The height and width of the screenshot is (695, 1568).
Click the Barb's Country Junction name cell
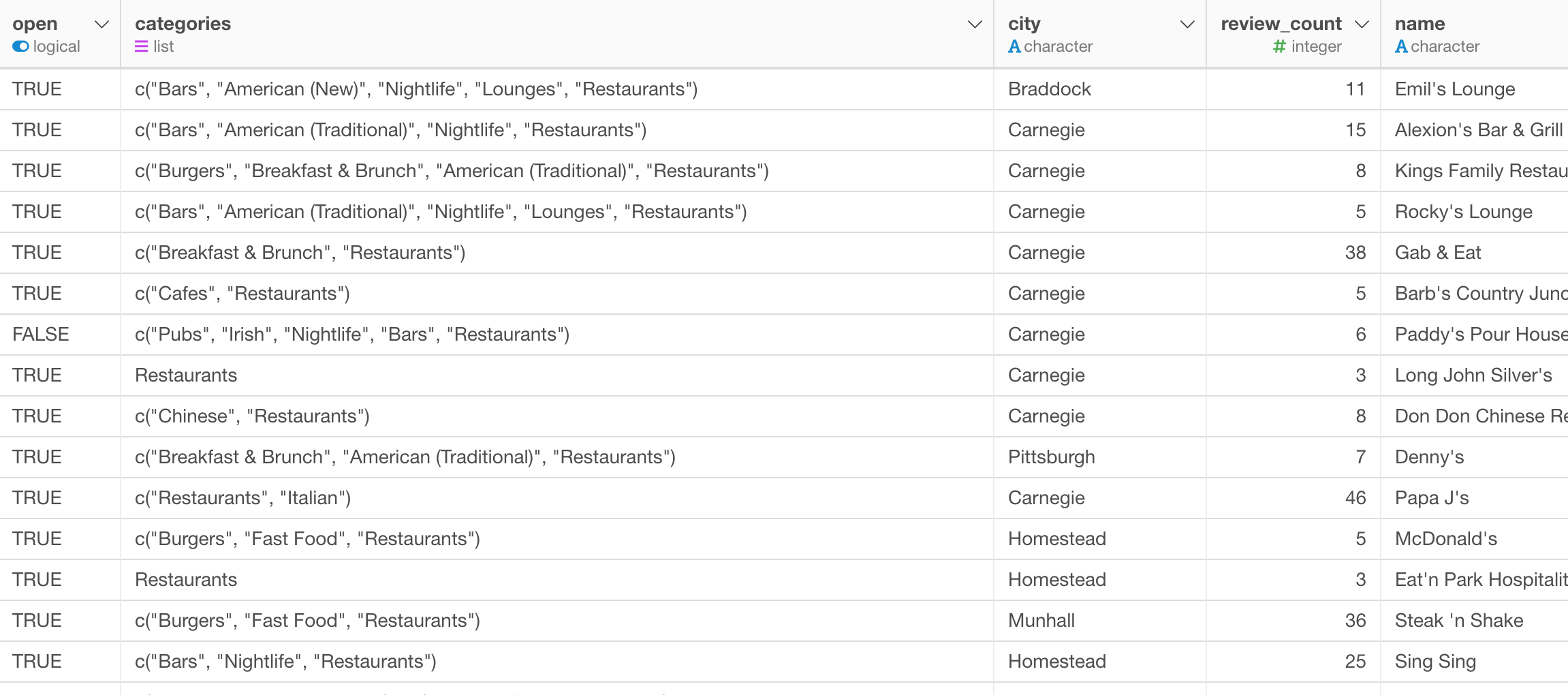click(1475, 294)
